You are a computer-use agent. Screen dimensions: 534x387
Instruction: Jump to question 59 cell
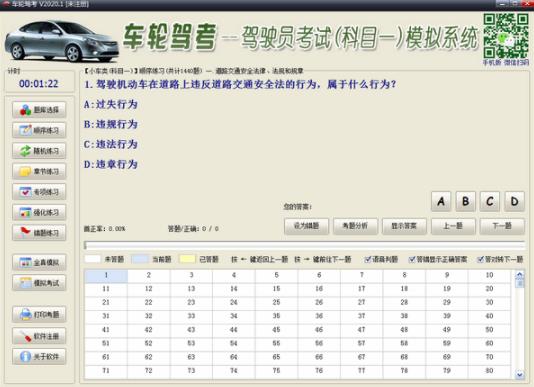(447, 343)
